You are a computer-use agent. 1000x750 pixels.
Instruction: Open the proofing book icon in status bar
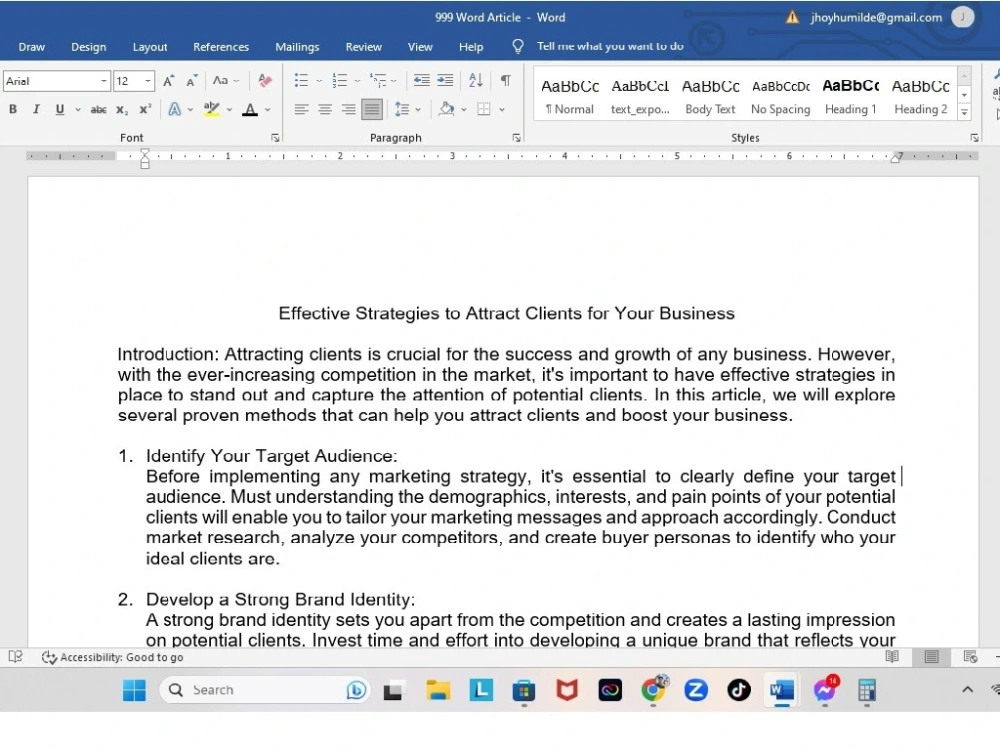pyautogui.click(x=15, y=657)
